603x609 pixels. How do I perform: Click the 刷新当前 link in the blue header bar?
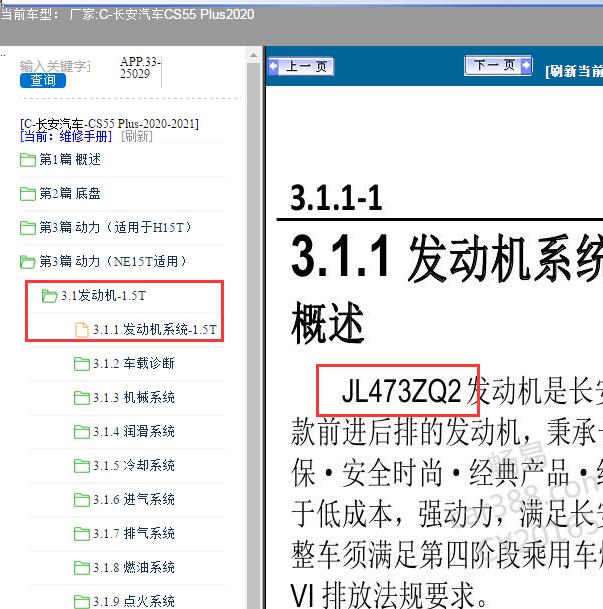[574, 71]
